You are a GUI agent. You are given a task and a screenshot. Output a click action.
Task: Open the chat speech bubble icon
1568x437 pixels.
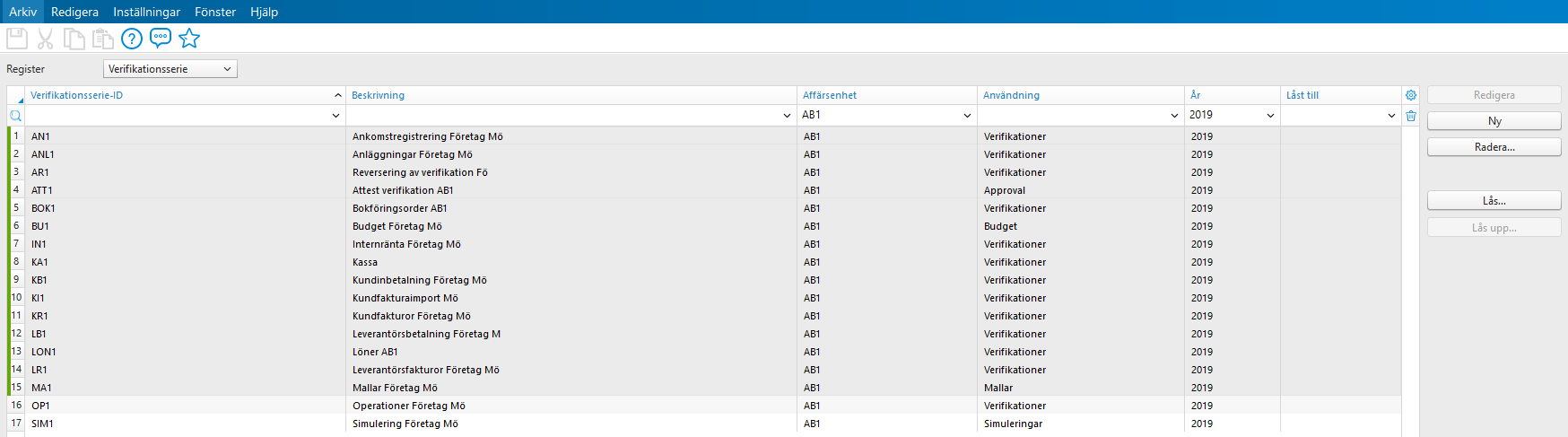click(x=161, y=39)
